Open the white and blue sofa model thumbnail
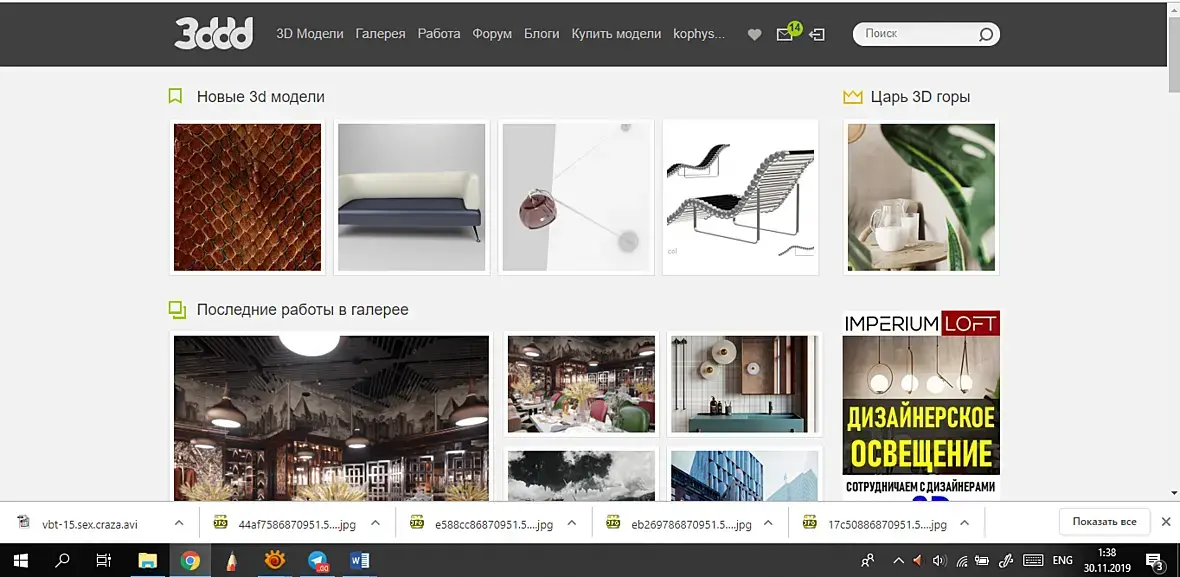 tap(412, 197)
